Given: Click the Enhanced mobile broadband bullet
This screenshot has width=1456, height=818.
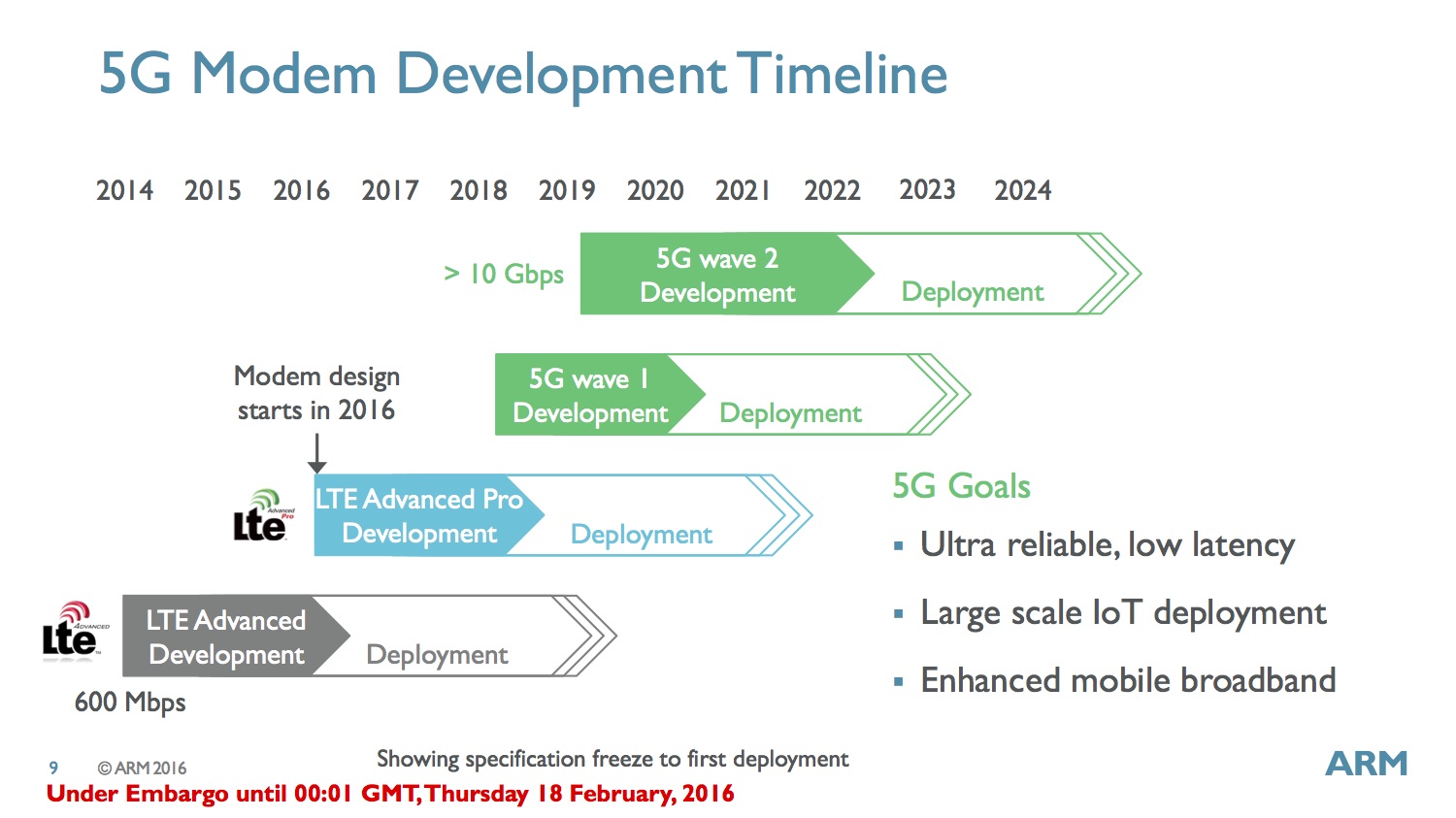Looking at the screenshot, I should [x=1128, y=680].
